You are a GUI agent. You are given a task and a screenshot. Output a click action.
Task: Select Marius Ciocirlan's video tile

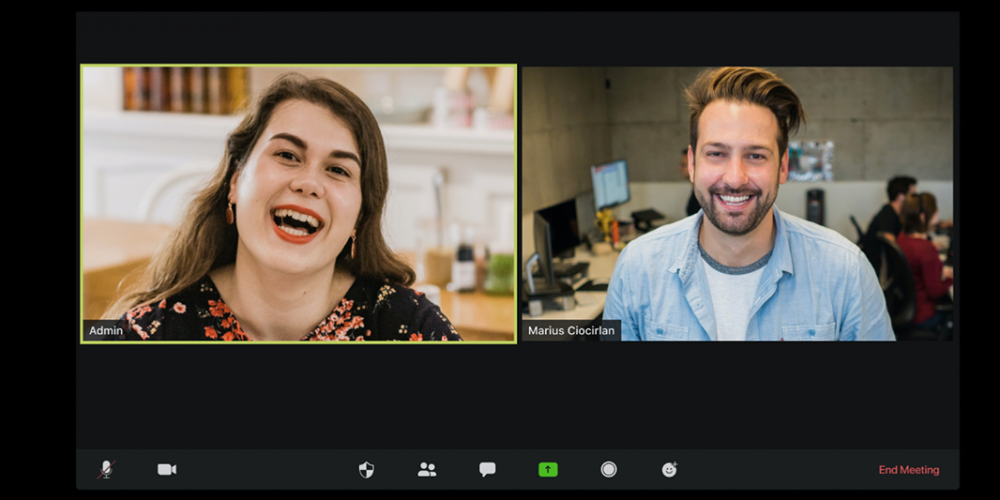pyautogui.click(x=737, y=203)
